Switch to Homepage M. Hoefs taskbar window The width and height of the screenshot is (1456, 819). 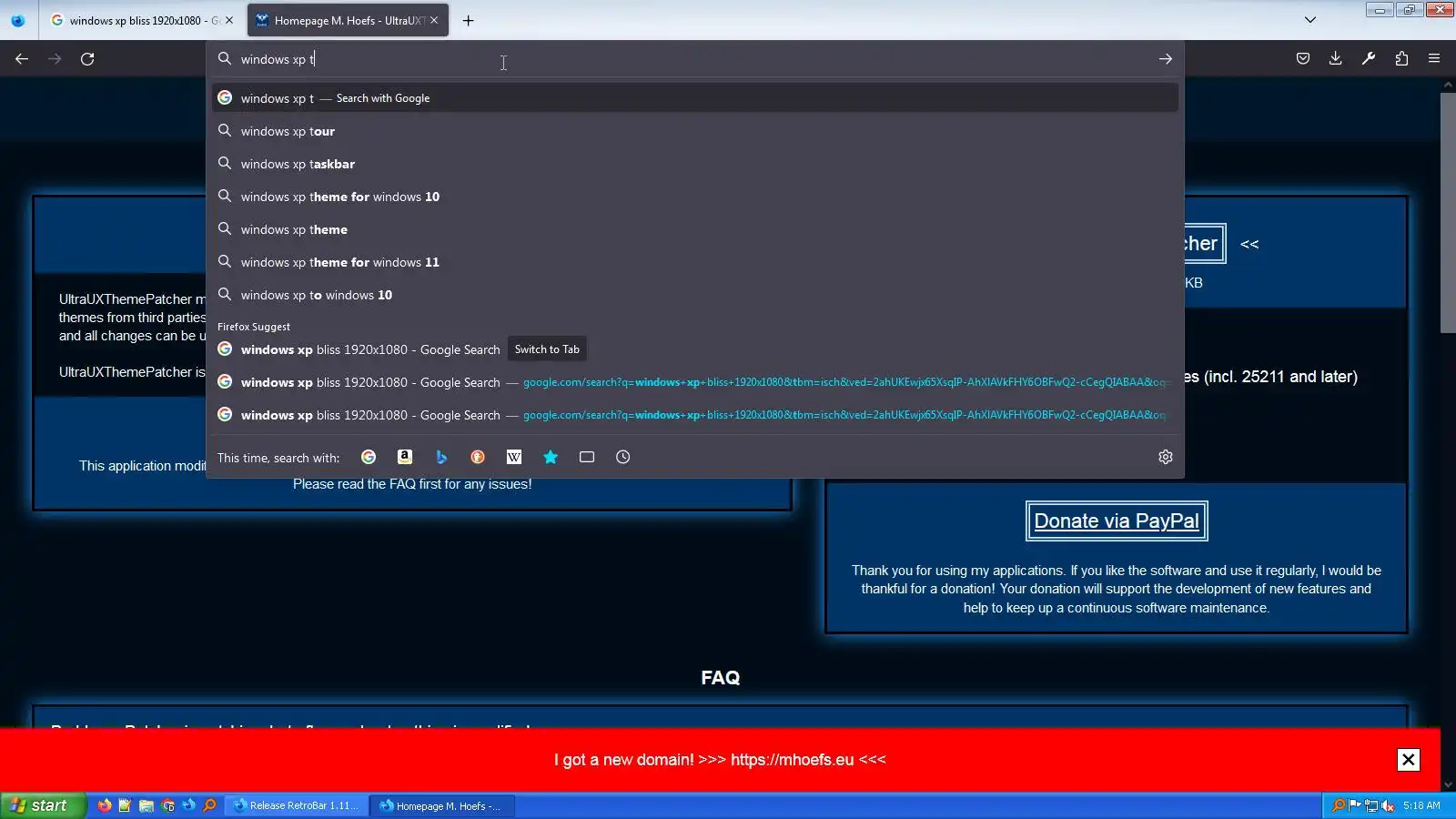[441, 805]
